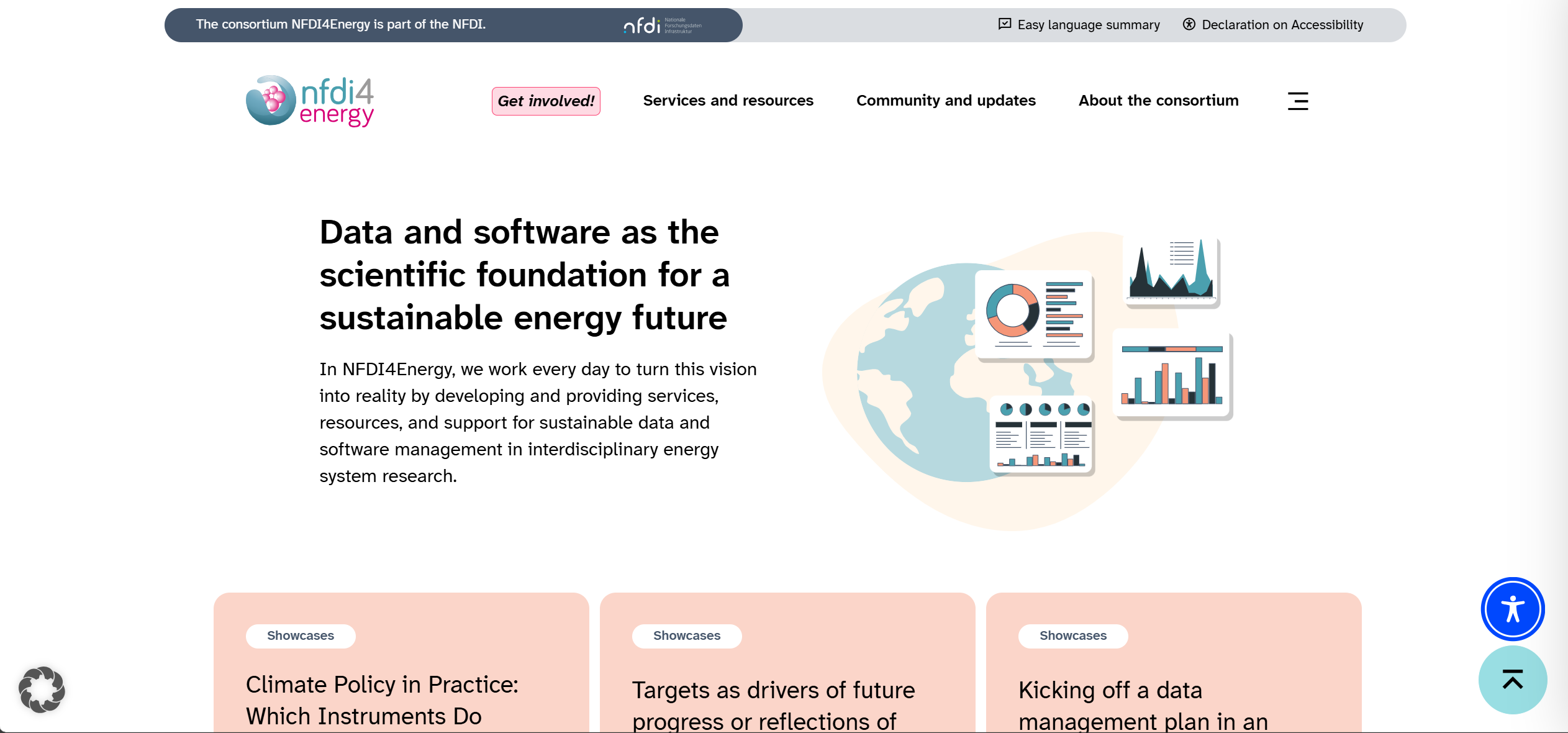Click the Showcases tag on first card
The width and height of the screenshot is (1568, 733).
(x=301, y=635)
